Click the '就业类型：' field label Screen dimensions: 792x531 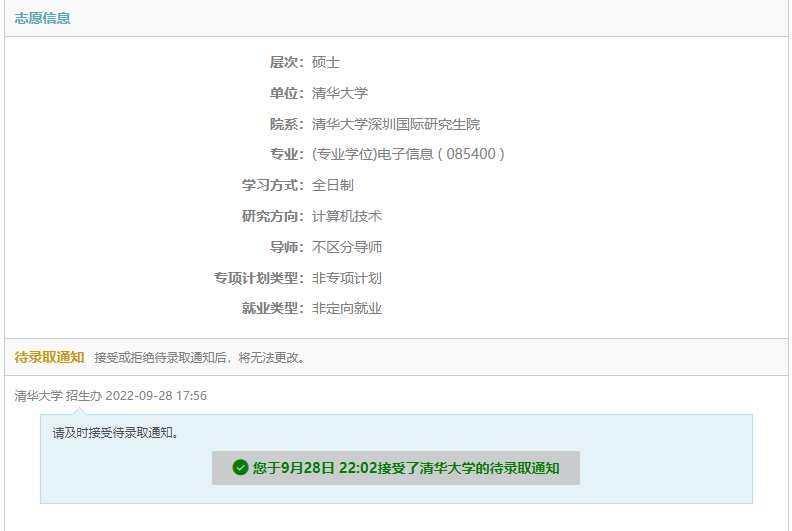(x=273, y=308)
